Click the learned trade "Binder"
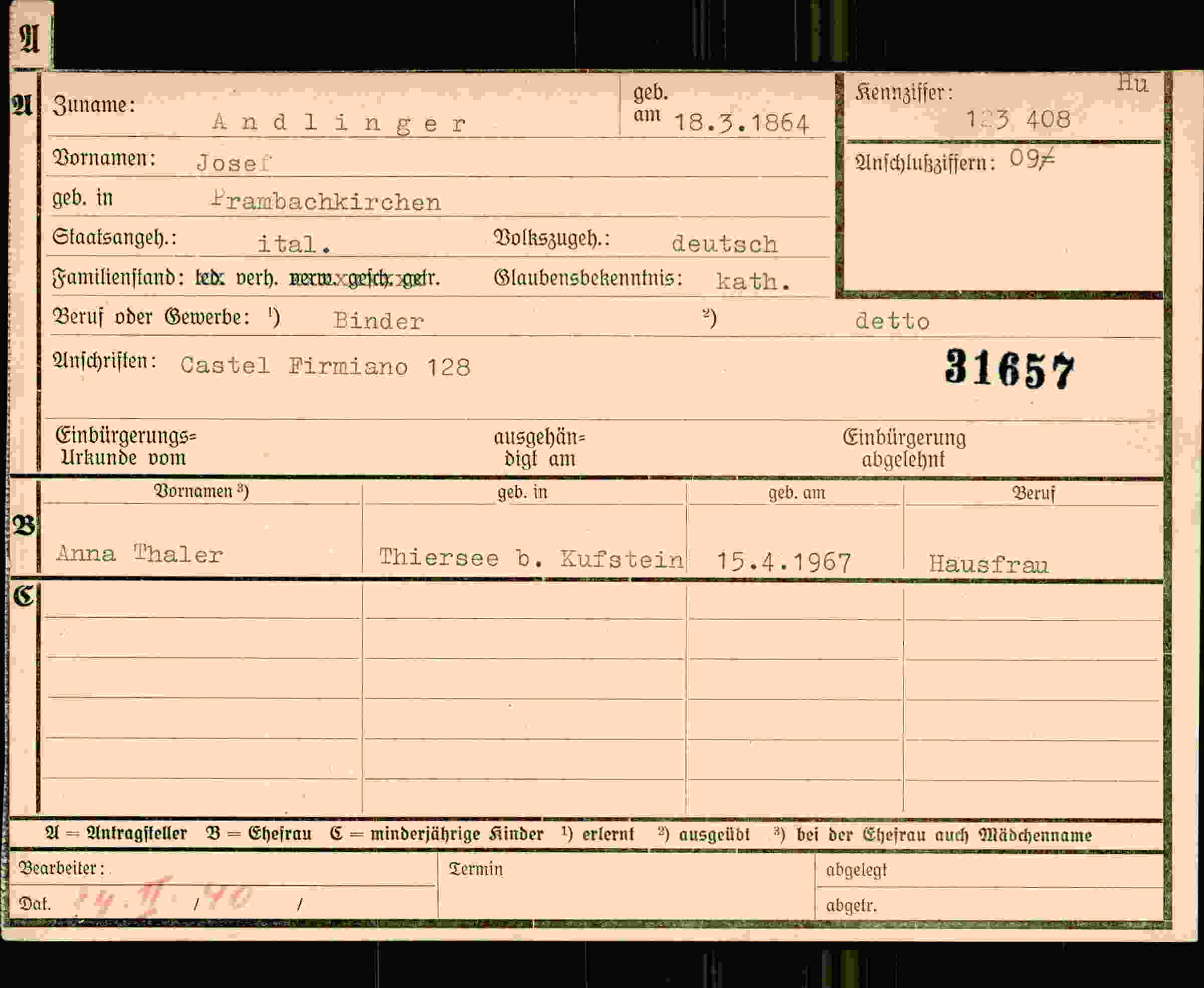1204x988 pixels. [378, 321]
